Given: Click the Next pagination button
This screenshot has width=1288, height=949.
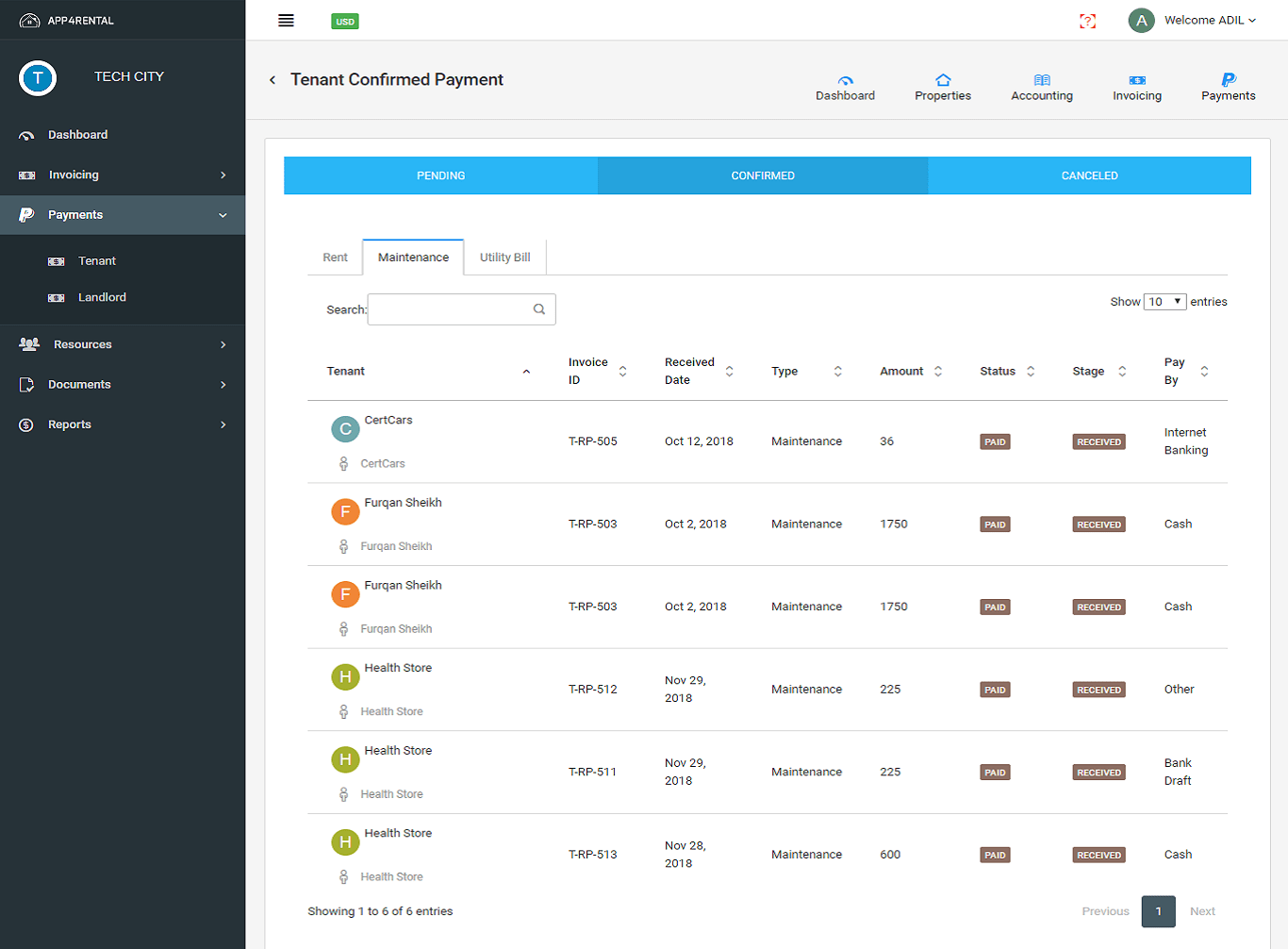Looking at the screenshot, I should tap(1202, 911).
